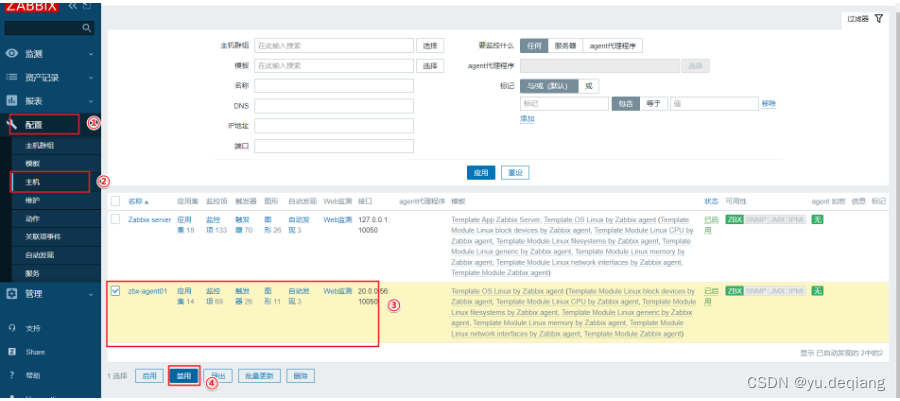
Task: Click blue 应用 filter button
Action: click(x=481, y=173)
